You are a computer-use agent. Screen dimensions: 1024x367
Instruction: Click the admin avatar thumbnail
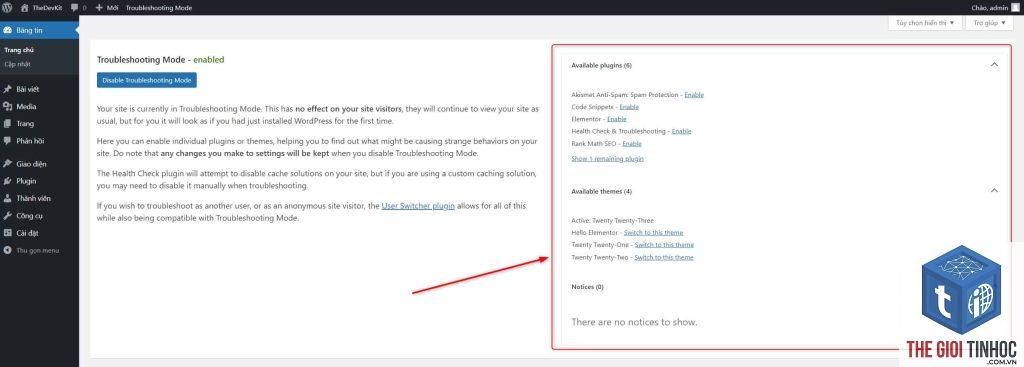click(1016, 8)
